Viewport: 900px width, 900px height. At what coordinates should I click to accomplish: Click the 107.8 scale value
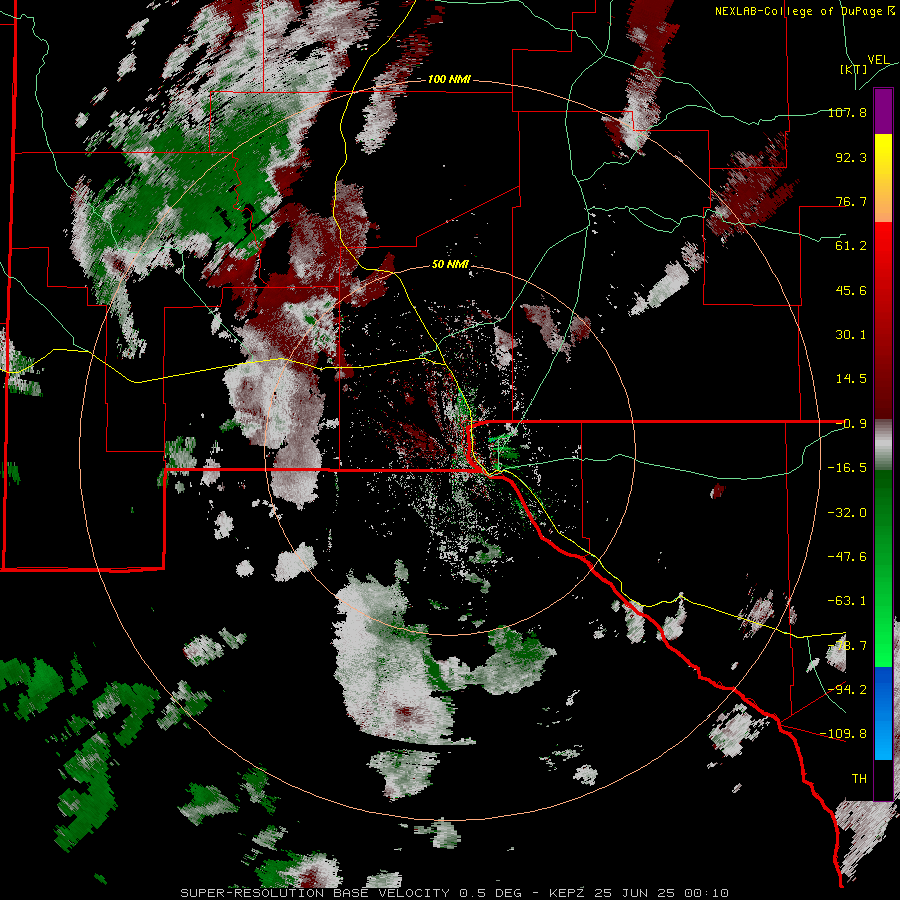coord(847,112)
